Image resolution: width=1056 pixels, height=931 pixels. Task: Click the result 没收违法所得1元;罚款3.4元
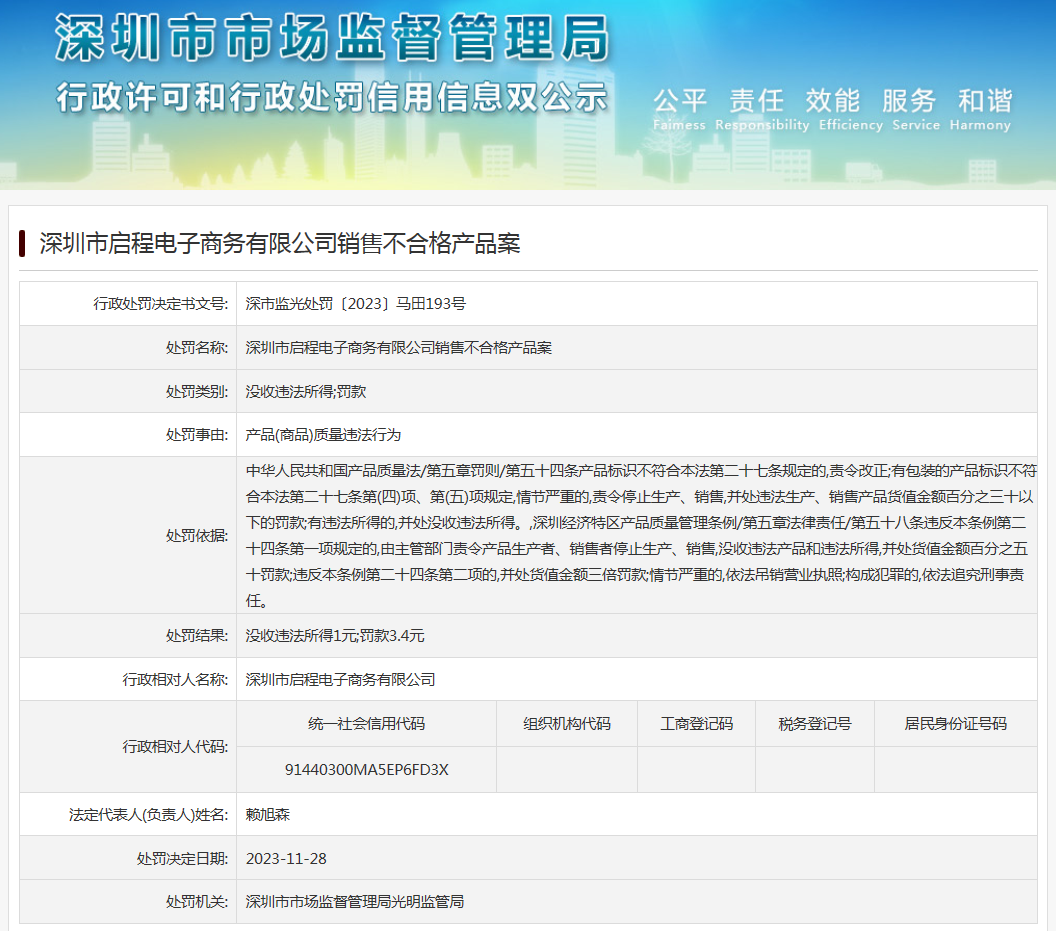[x=335, y=636]
